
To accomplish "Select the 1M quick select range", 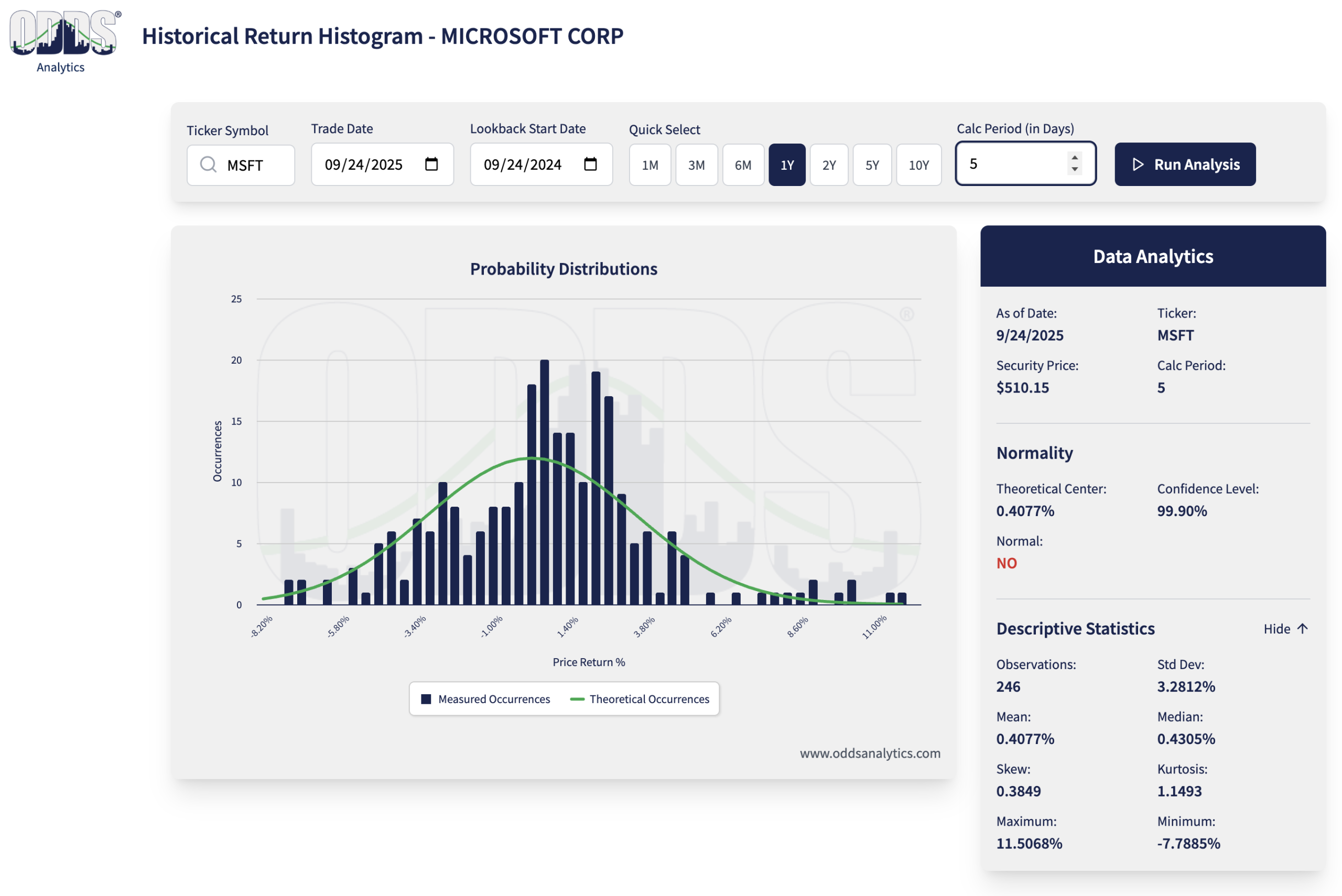I will click(650, 165).
